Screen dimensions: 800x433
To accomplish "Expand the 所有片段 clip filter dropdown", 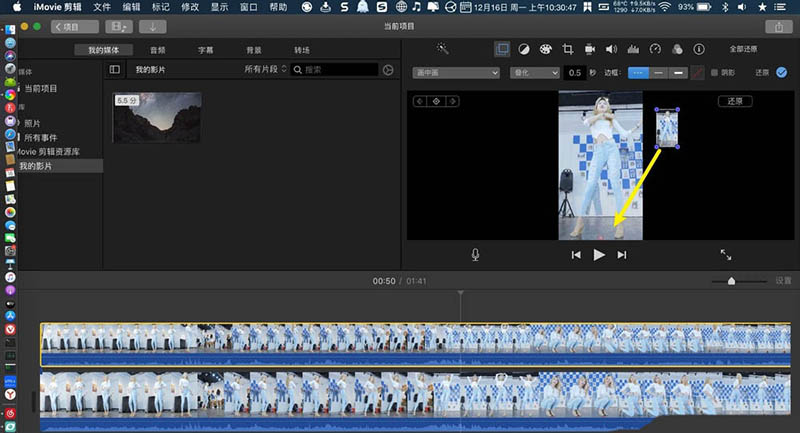I will pos(266,69).
